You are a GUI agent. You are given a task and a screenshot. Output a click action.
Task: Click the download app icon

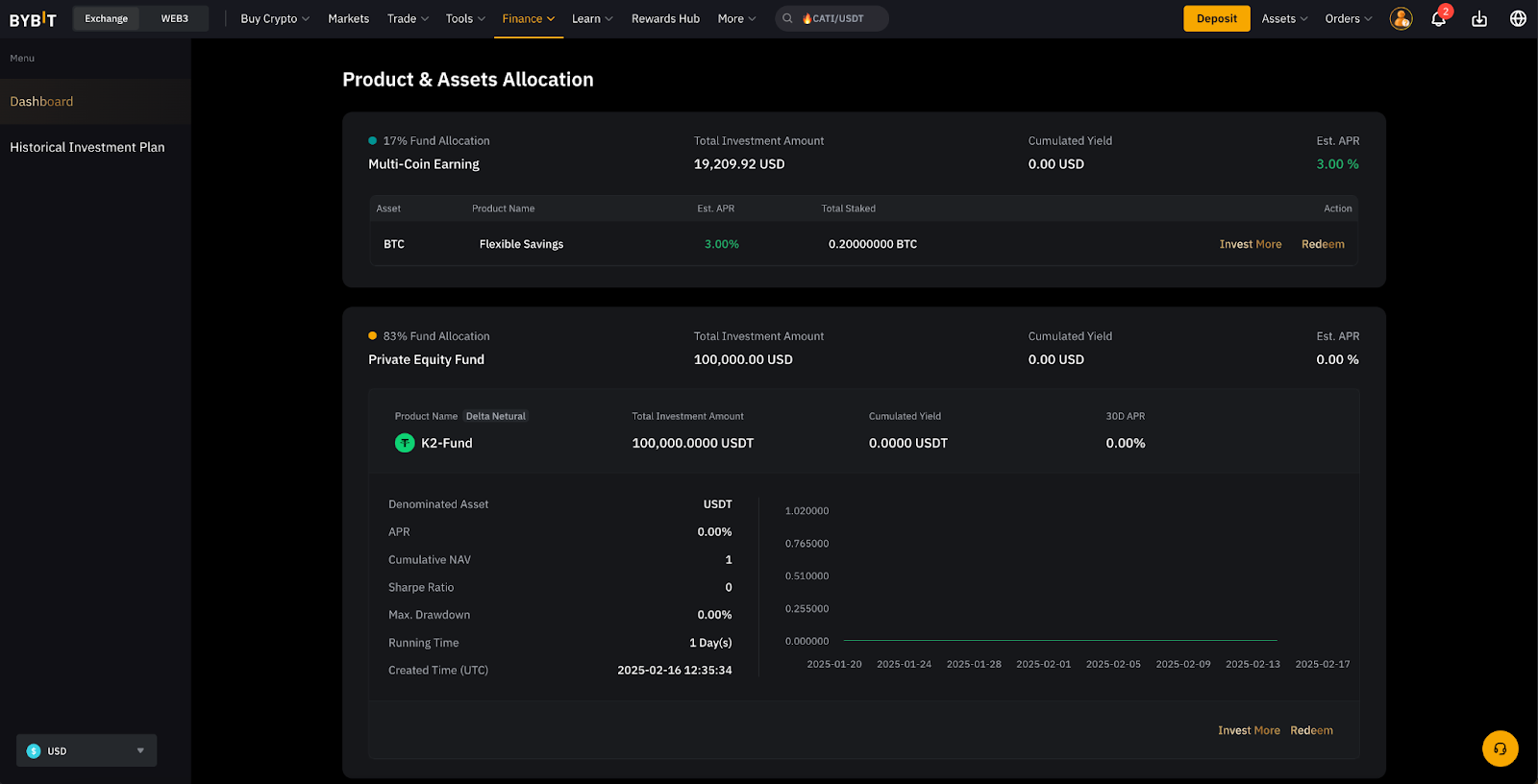(1479, 19)
